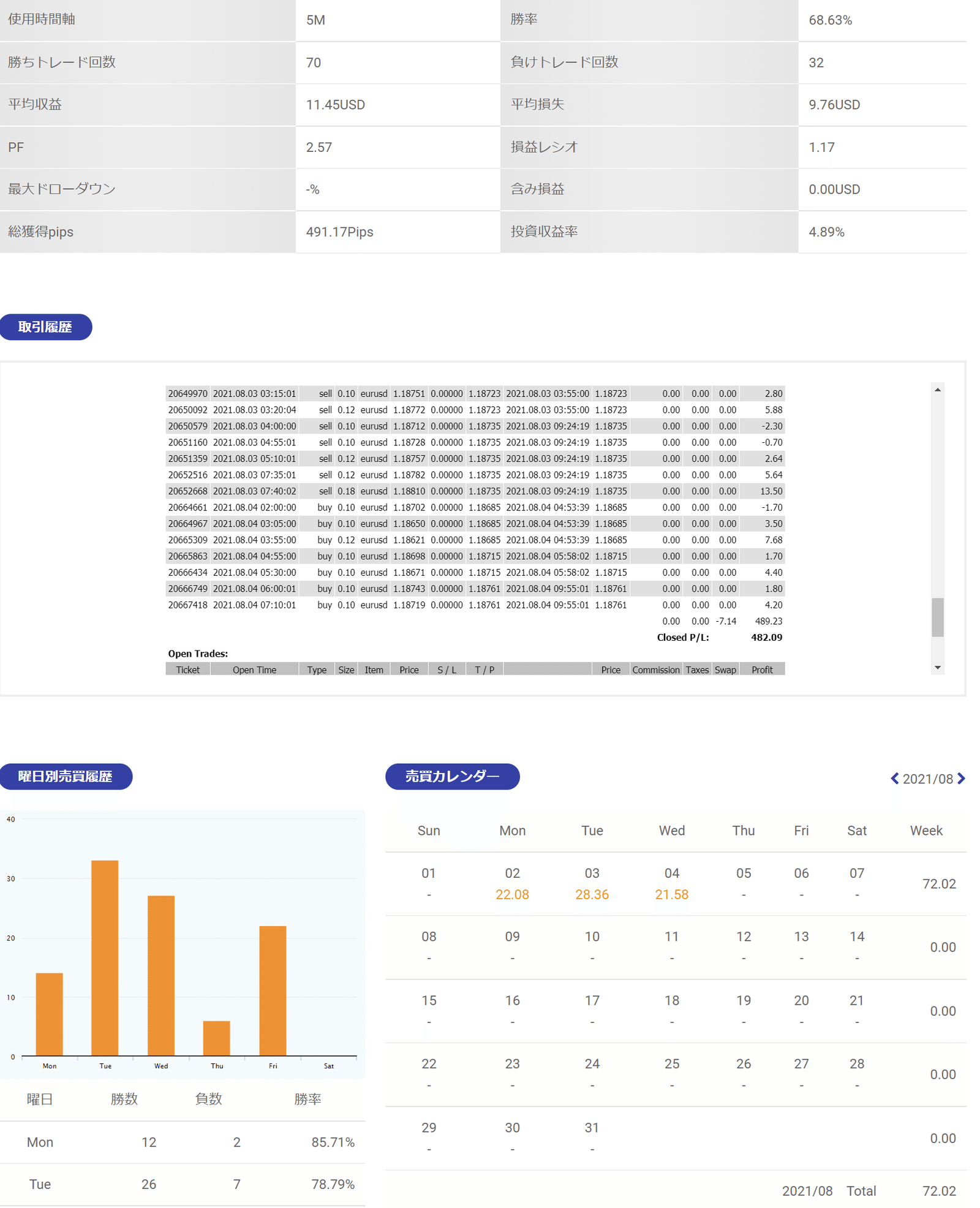Select win rate value 68.63%
The image size is (980, 1208).
click(x=831, y=20)
